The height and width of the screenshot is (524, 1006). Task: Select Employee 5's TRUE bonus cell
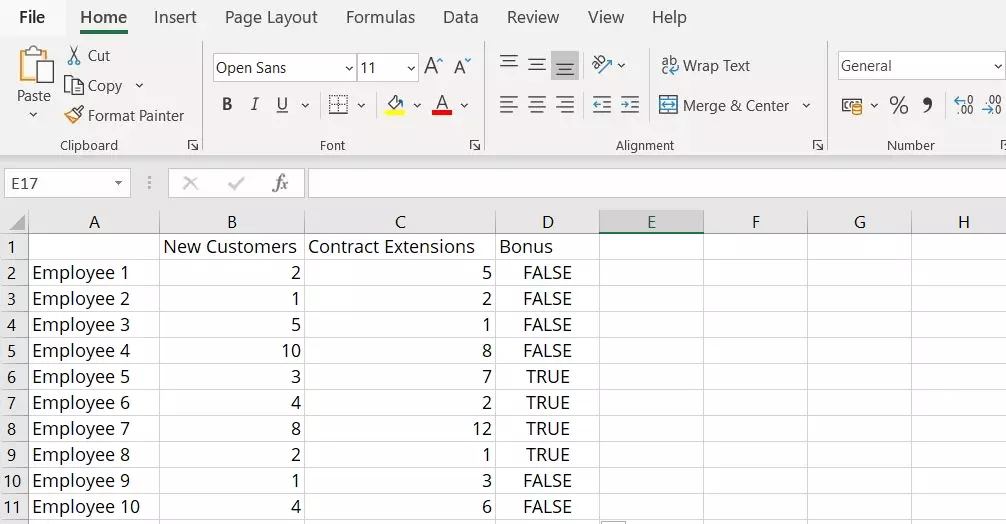pos(547,376)
